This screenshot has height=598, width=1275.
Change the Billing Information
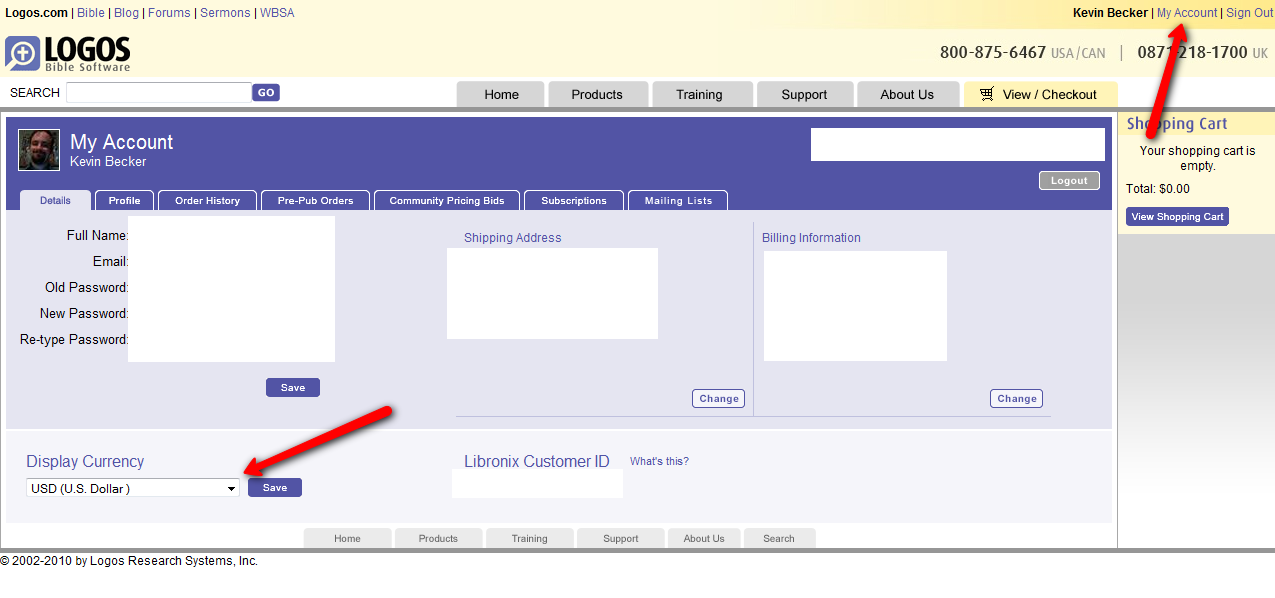pos(1017,398)
